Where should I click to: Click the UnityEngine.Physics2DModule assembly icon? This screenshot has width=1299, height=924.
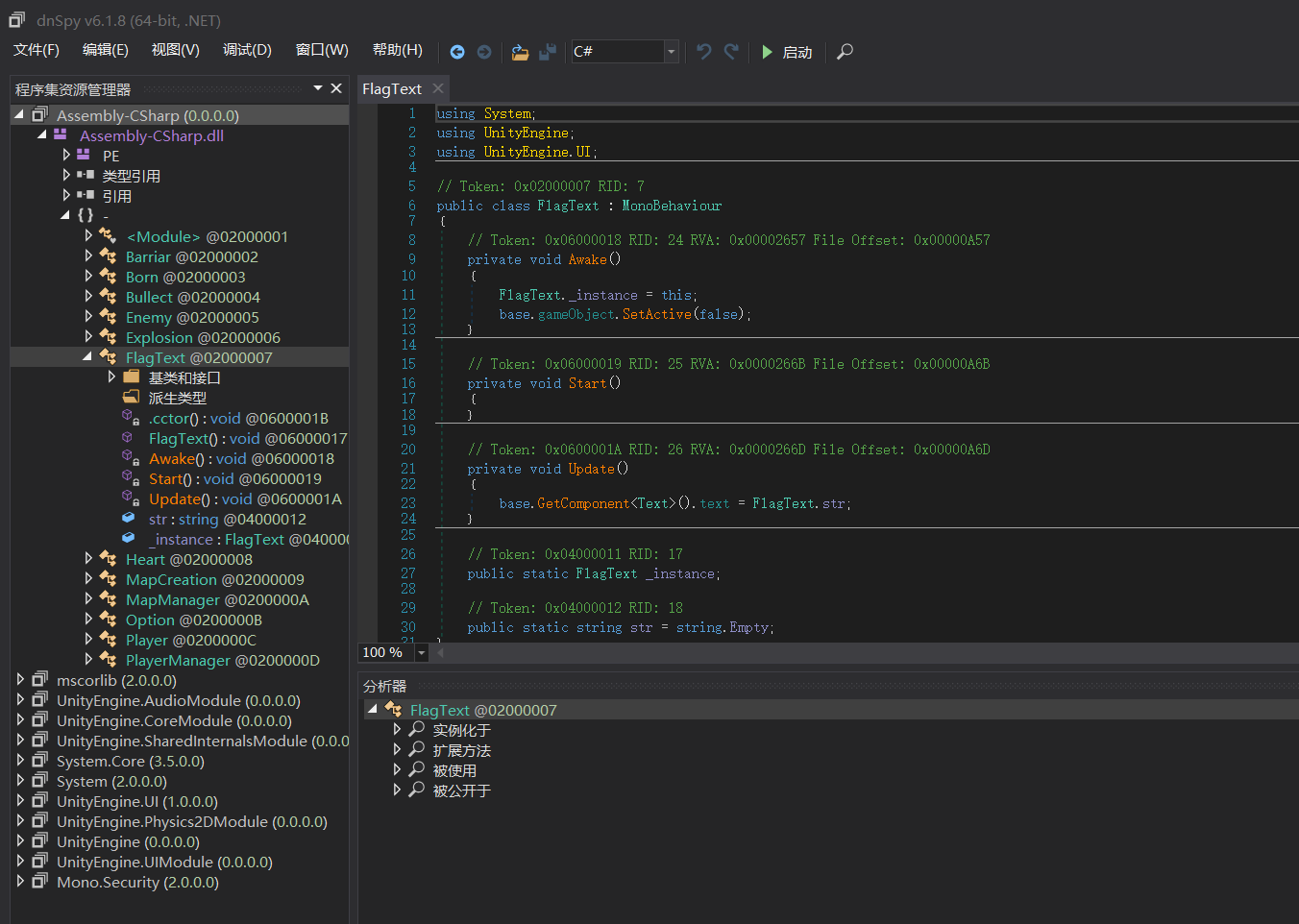[39, 820]
